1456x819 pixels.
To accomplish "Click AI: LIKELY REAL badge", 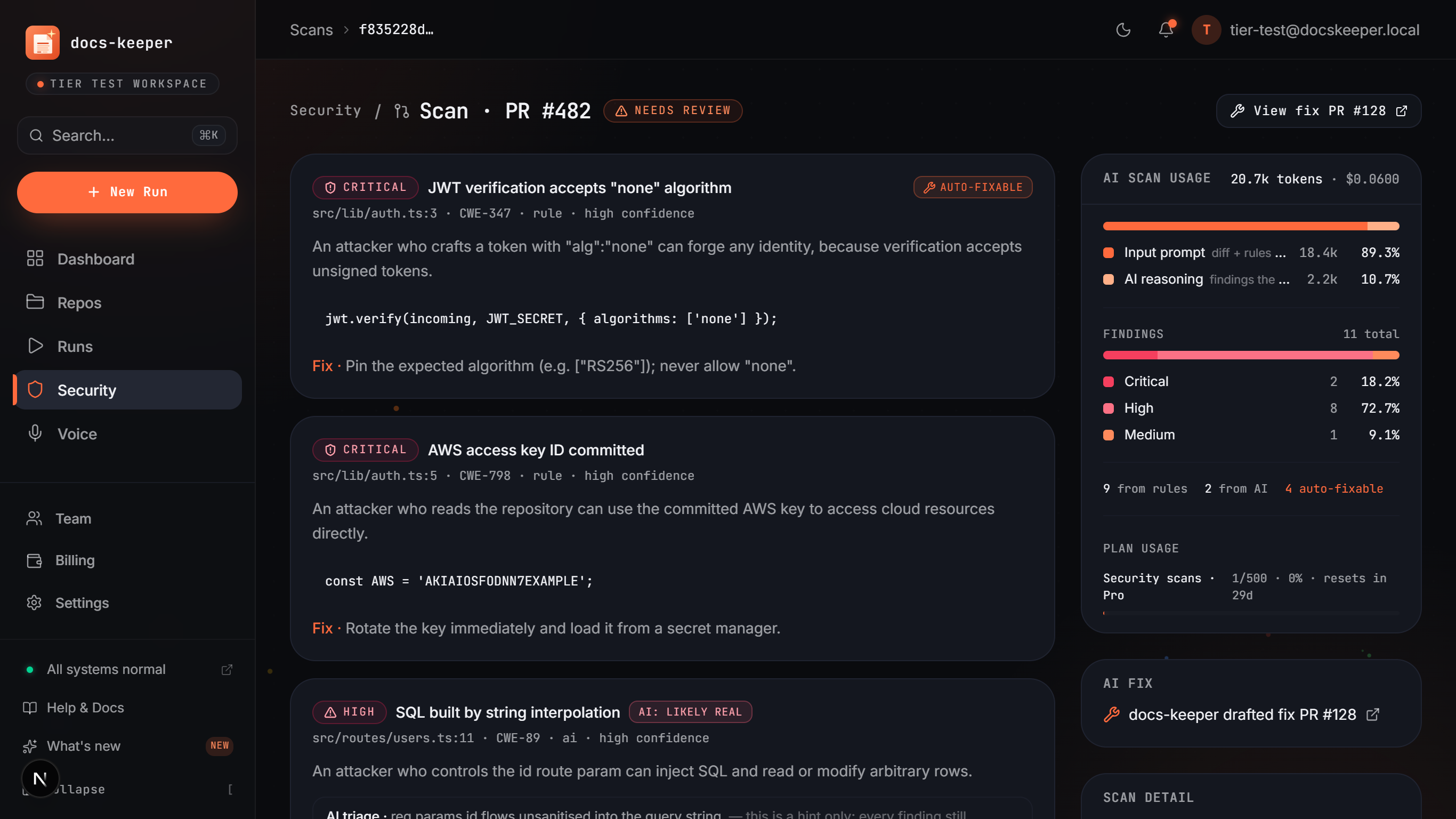I will [690, 713].
